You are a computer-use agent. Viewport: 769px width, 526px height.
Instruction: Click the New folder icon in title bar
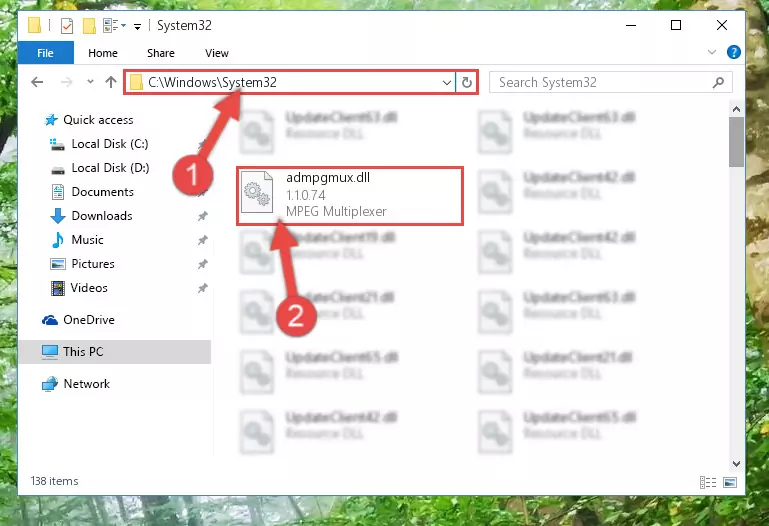(89, 25)
